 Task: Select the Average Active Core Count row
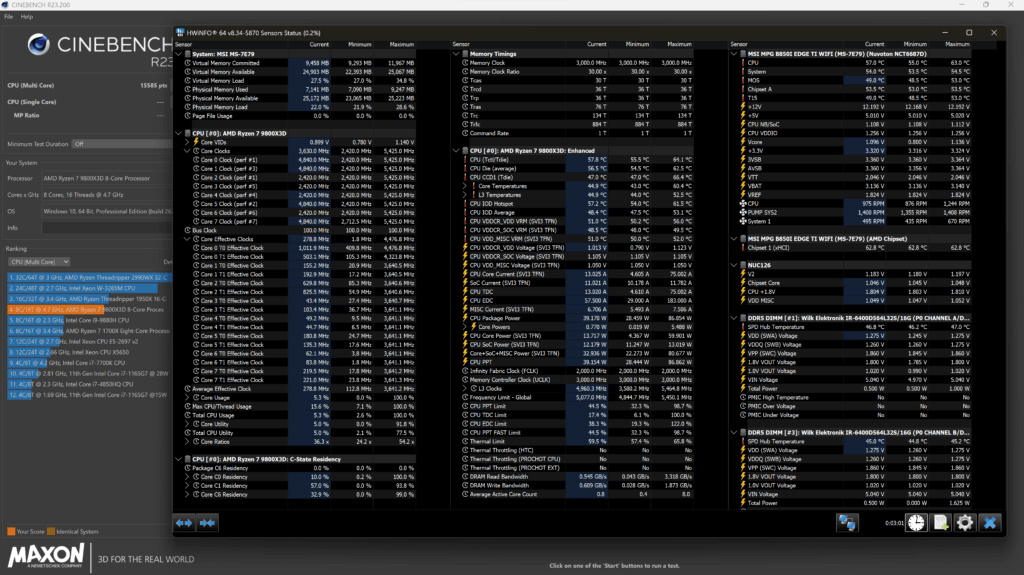click(x=577, y=495)
